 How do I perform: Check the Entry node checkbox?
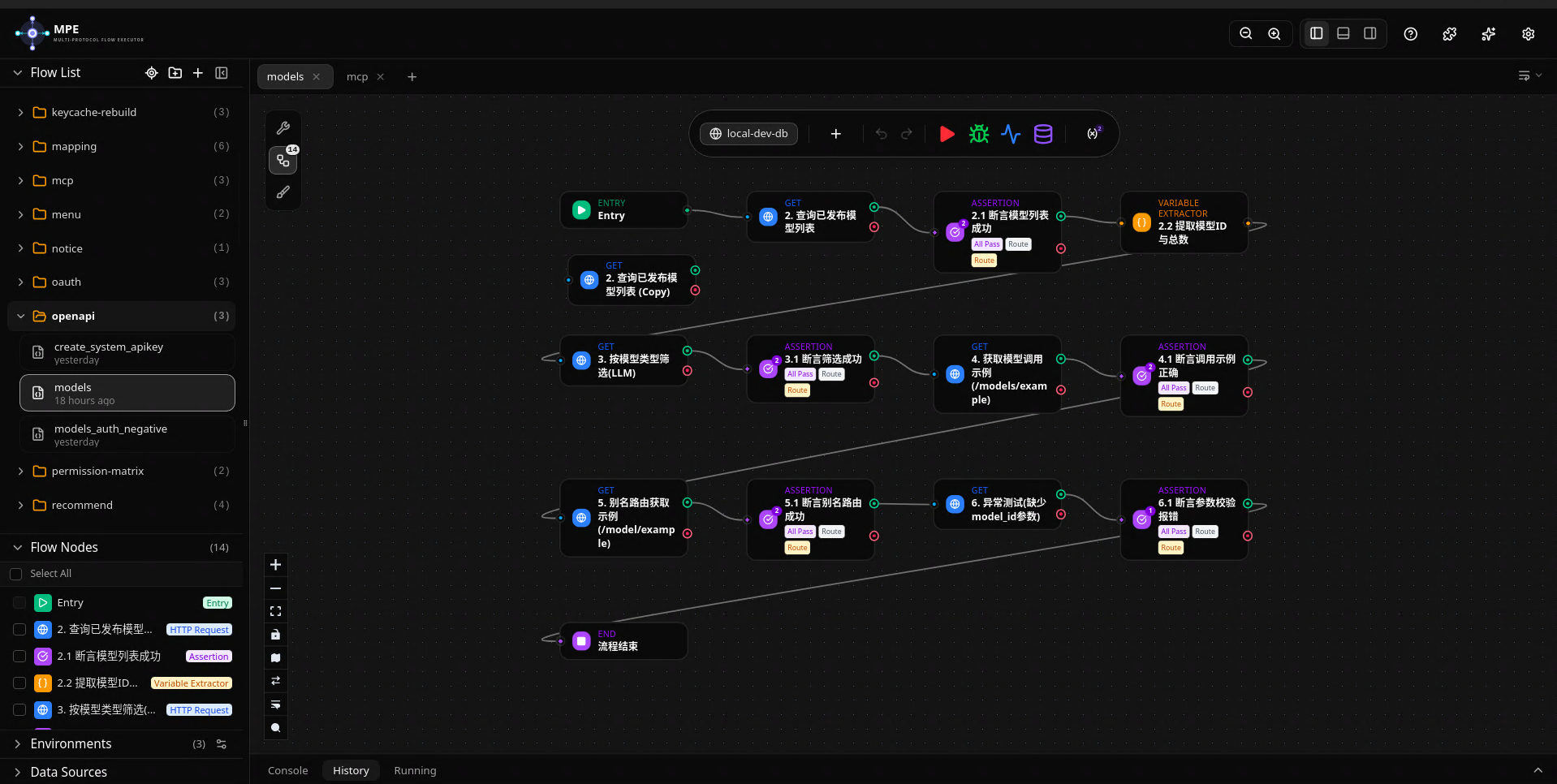19,603
